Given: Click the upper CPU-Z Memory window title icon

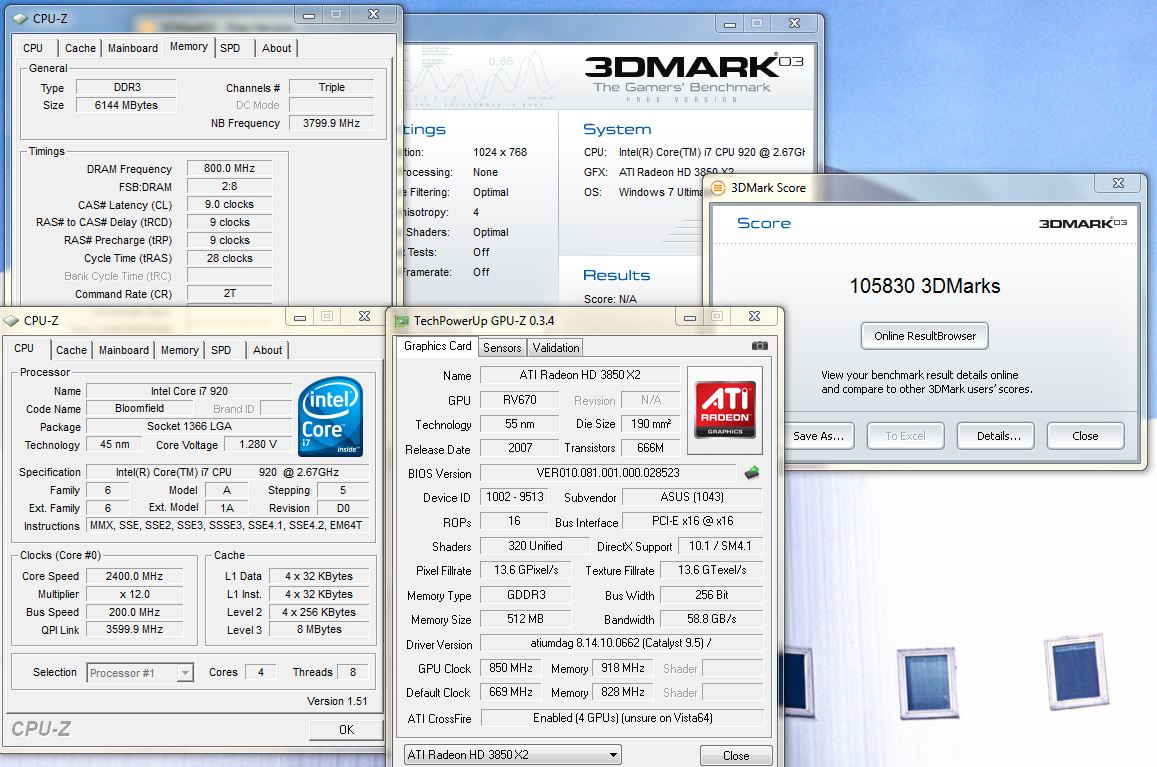Looking at the screenshot, I should click(20, 18).
